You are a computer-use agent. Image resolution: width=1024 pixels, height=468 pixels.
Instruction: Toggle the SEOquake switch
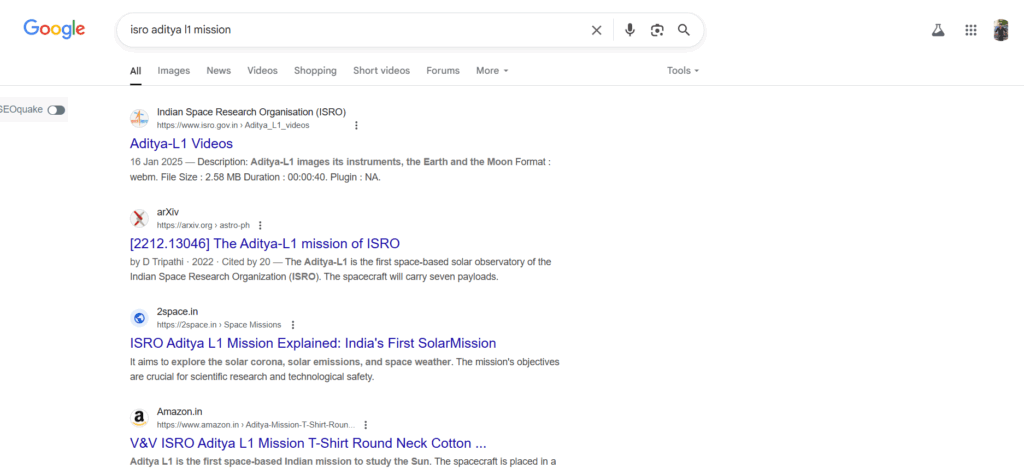coord(56,110)
